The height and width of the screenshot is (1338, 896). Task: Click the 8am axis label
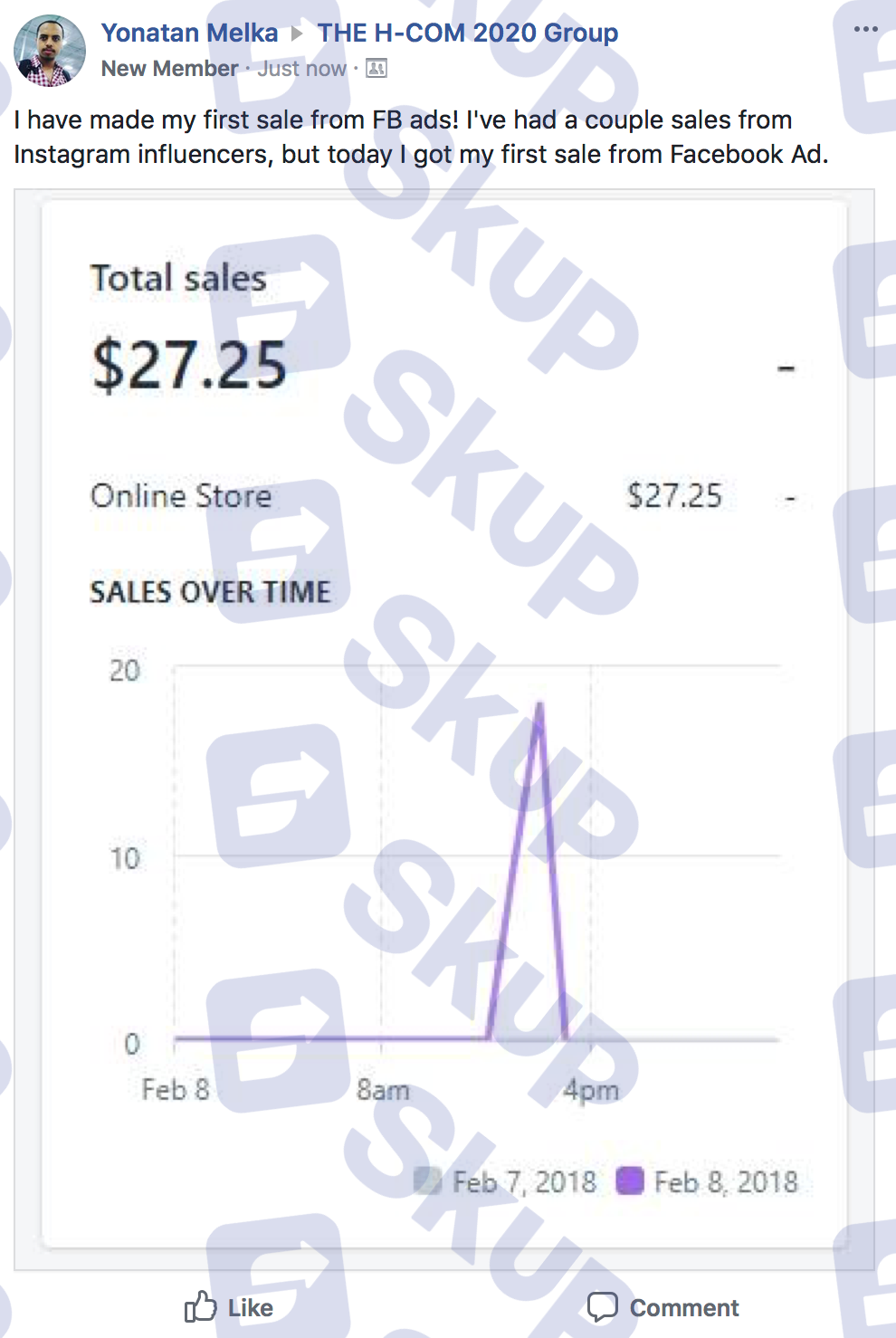[x=383, y=1089]
